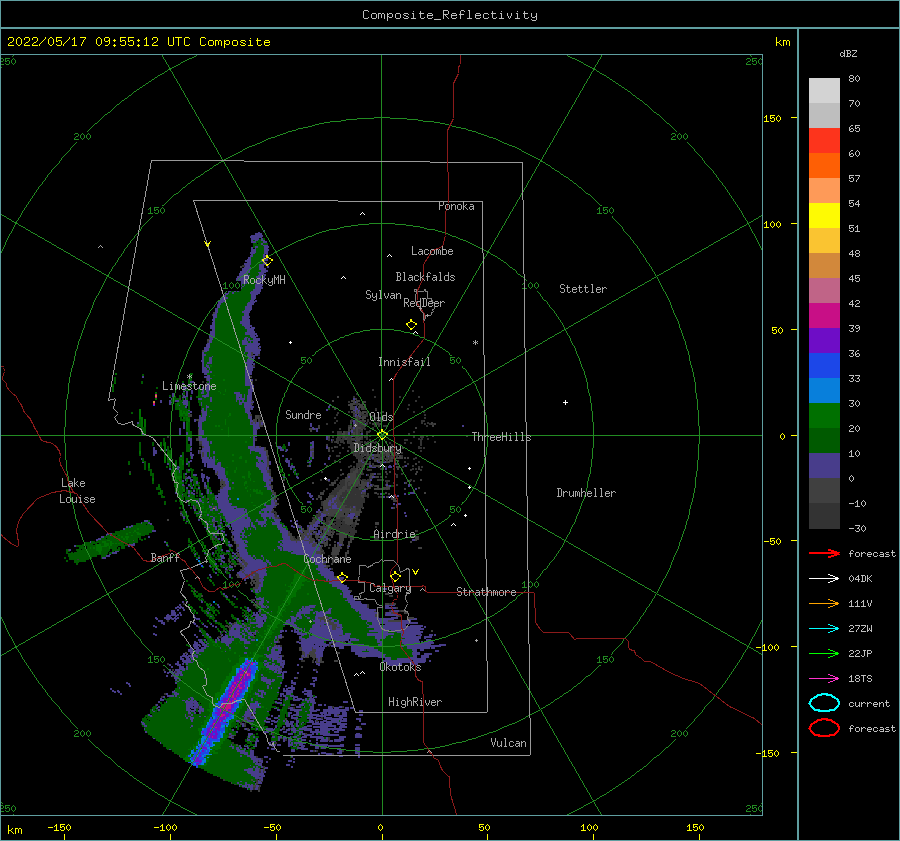The width and height of the screenshot is (900, 841).
Task: Click the Limestone label
Action: [x=189, y=386]
